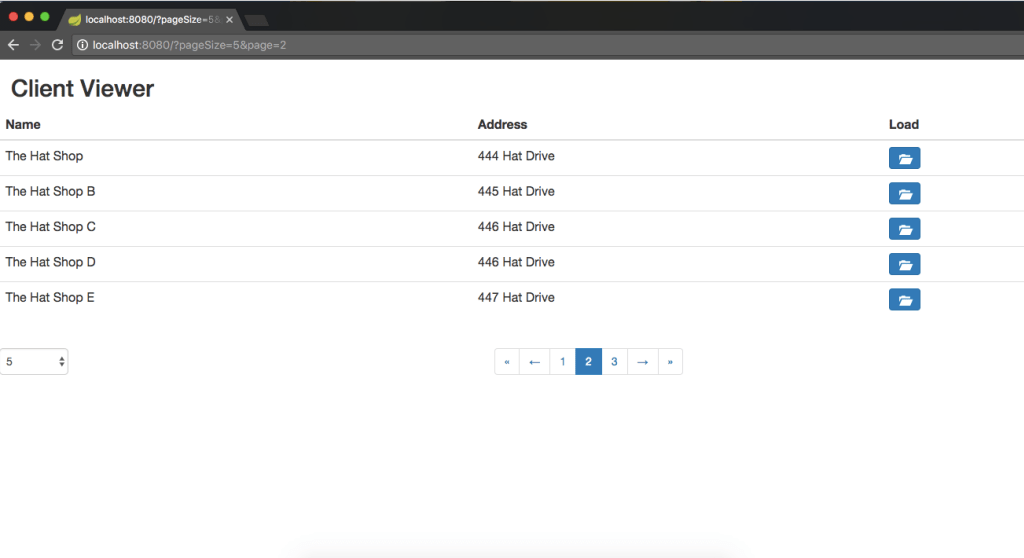Click the Client Viewer heading

[x=82, y=88]
